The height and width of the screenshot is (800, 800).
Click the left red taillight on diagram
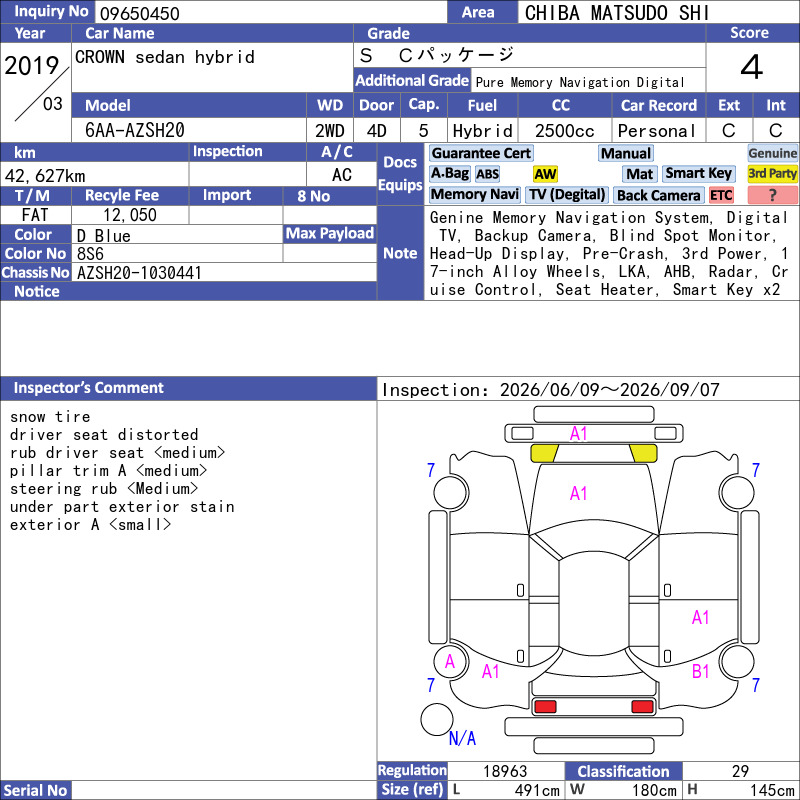point(545,706)
